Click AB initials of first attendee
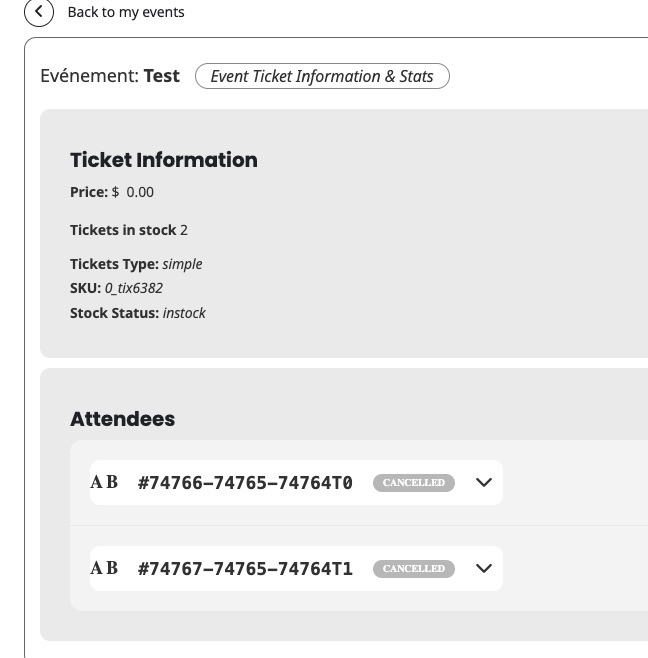 tap(104, 482)
